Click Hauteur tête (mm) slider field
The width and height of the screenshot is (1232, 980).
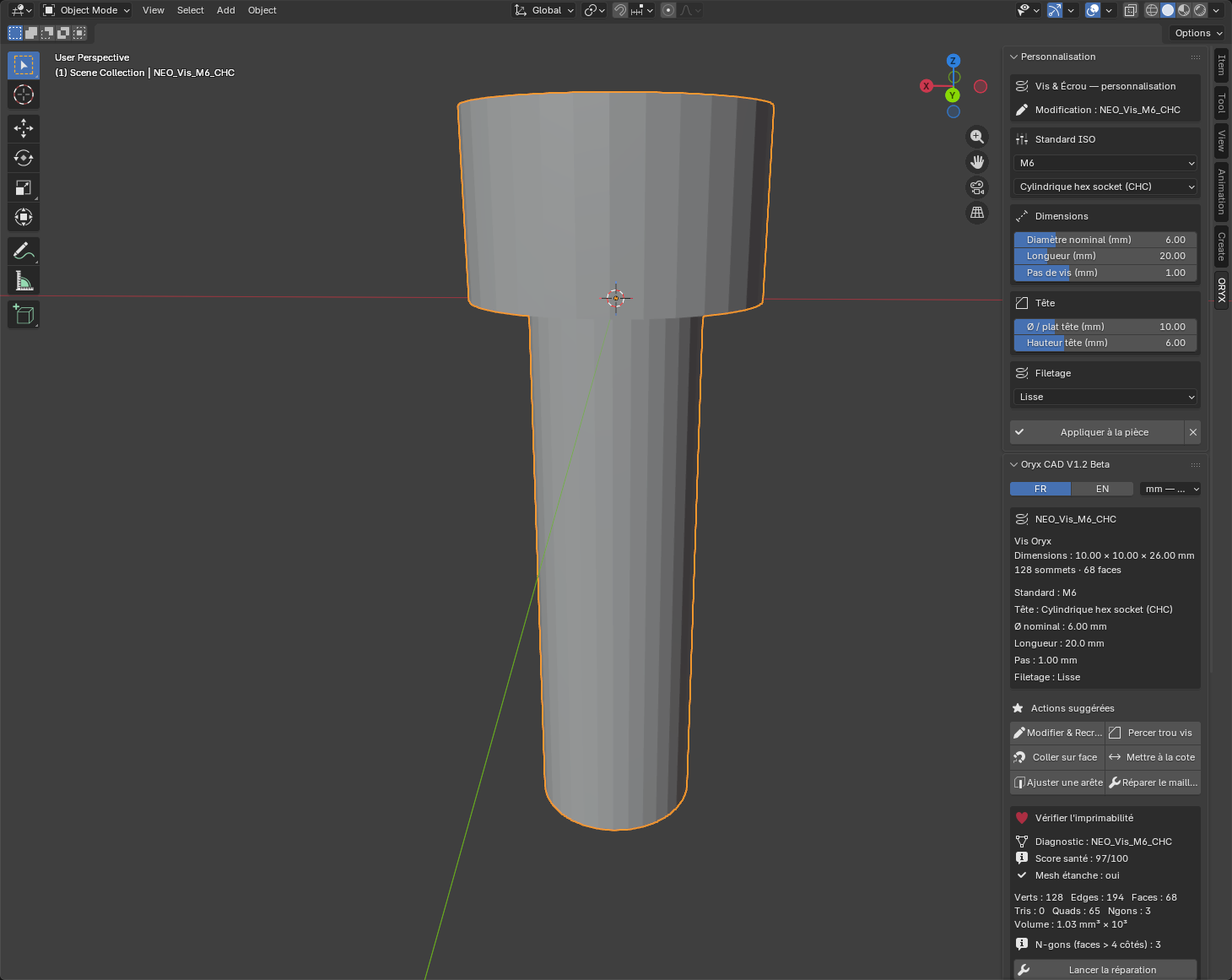point(1105,343)
